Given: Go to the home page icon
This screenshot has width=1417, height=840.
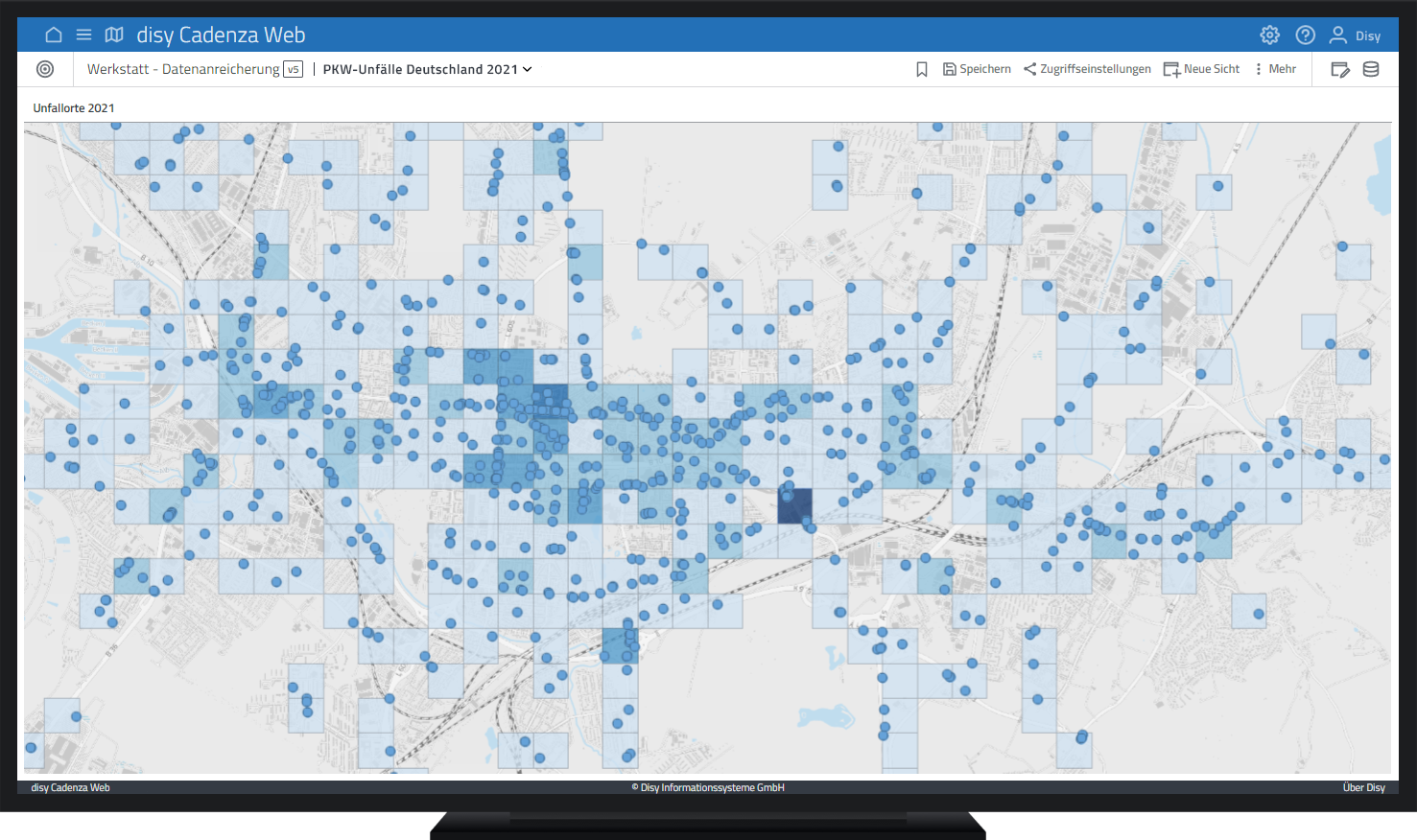Looking at the screenshot, I should [x=54, y=35].
